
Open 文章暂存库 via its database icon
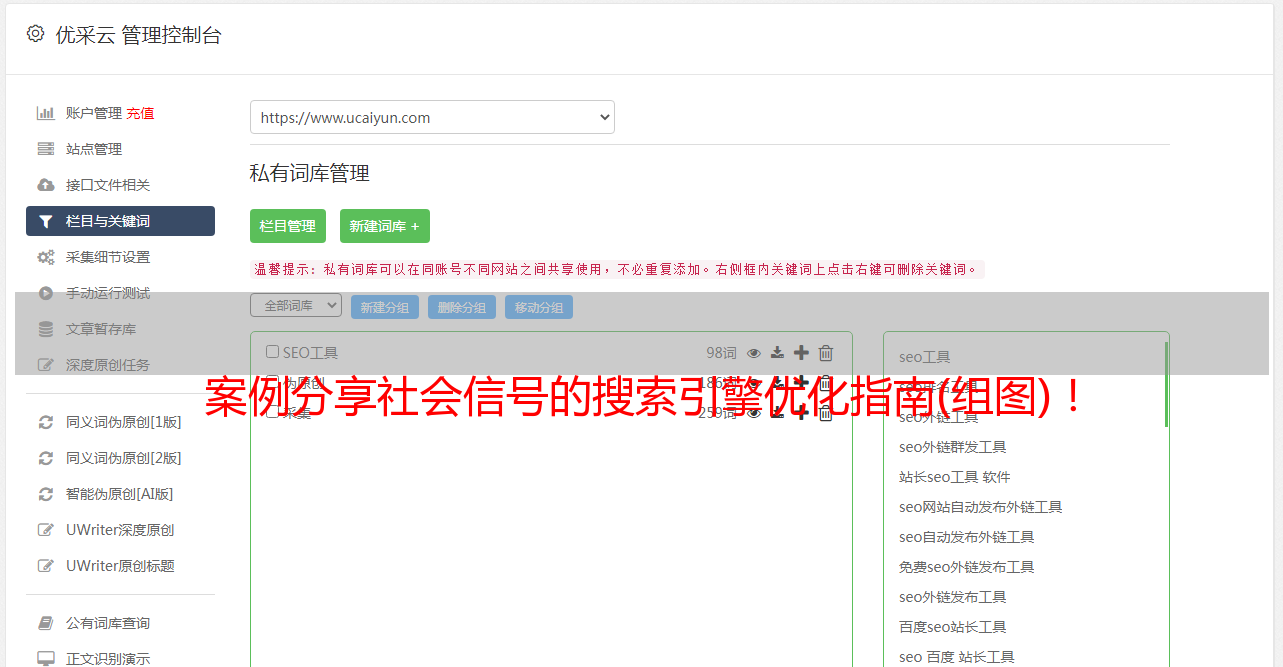coord(46,329)
